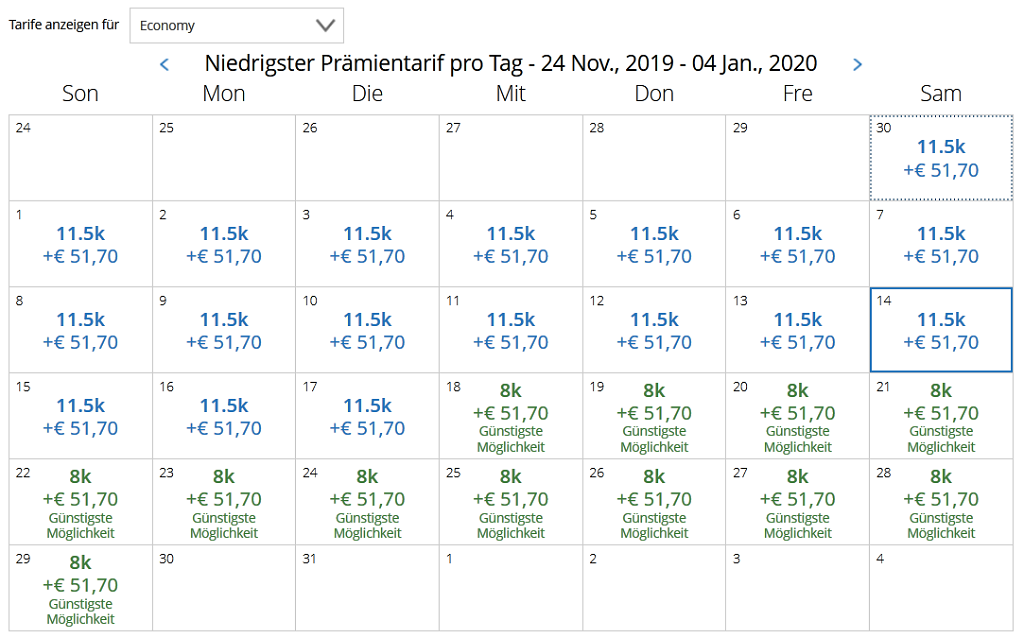Image resolution: width=1024 pixels, height=638 pixels.
Task: Go to next date range arrow
Action: 857,65
